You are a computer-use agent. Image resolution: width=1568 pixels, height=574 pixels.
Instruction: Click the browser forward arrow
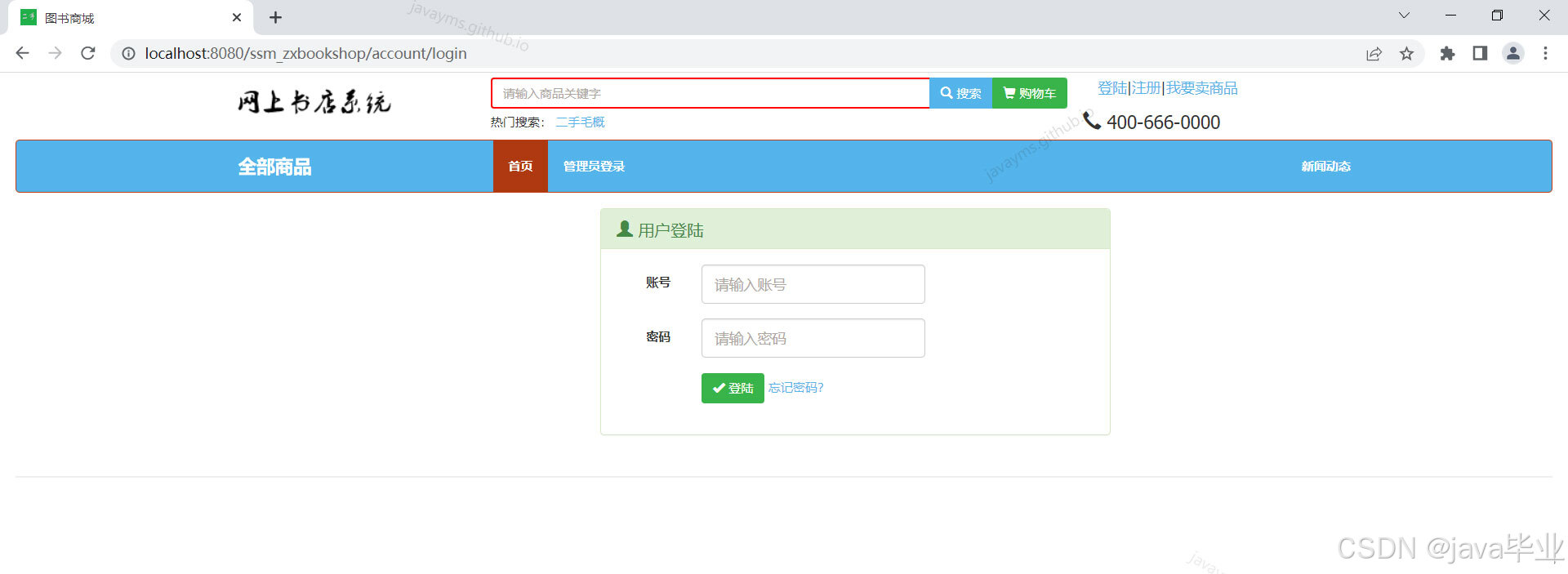(x=55, y=53)
